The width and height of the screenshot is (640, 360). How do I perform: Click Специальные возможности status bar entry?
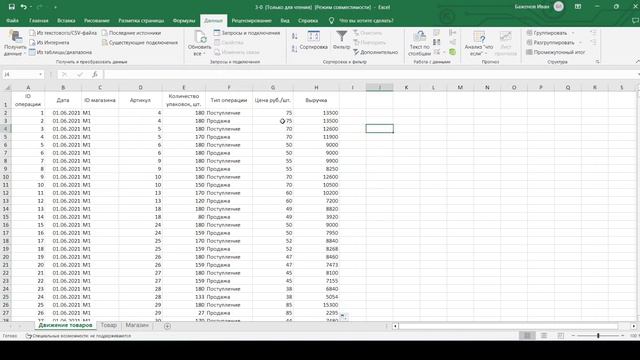(x=78, y=336)
